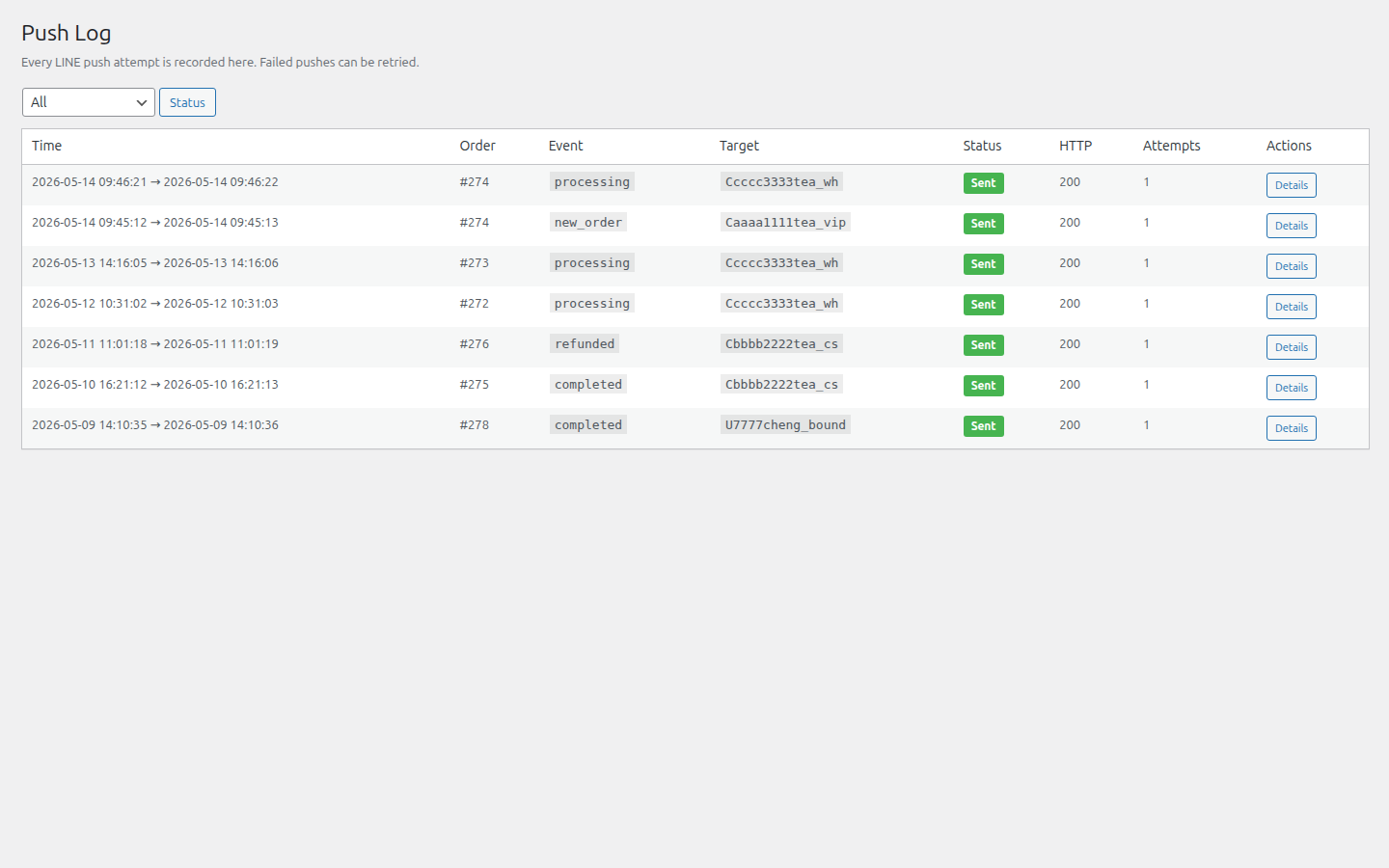Image resolution: width=1389 pixels, height=868 pixels.
Task: Click processing event tag for order #273
Action: (x=592, y=262)
